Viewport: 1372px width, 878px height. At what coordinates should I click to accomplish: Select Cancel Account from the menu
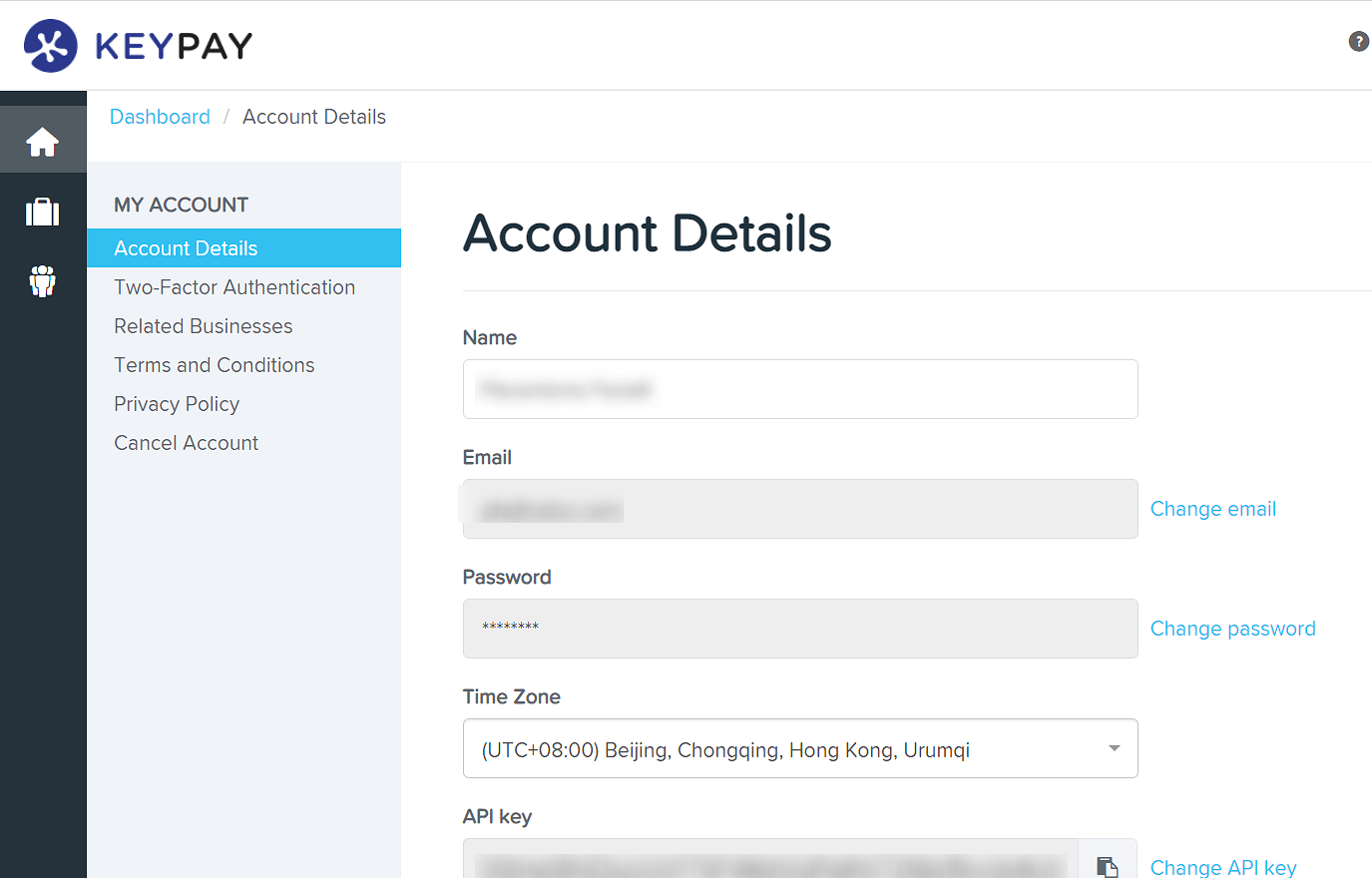pyautogui.click(x=186, y=442)
